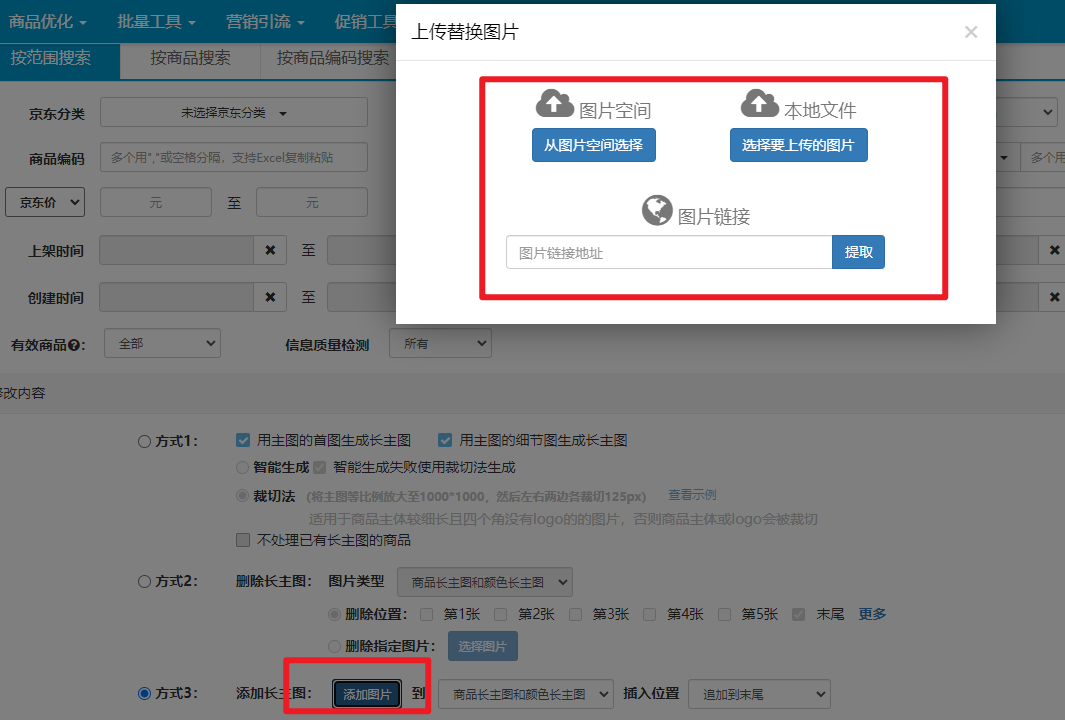Clear 创建时间 start date with X icon
The image size is (1065, 720).
pyautogui.click(x=270, y=297)
